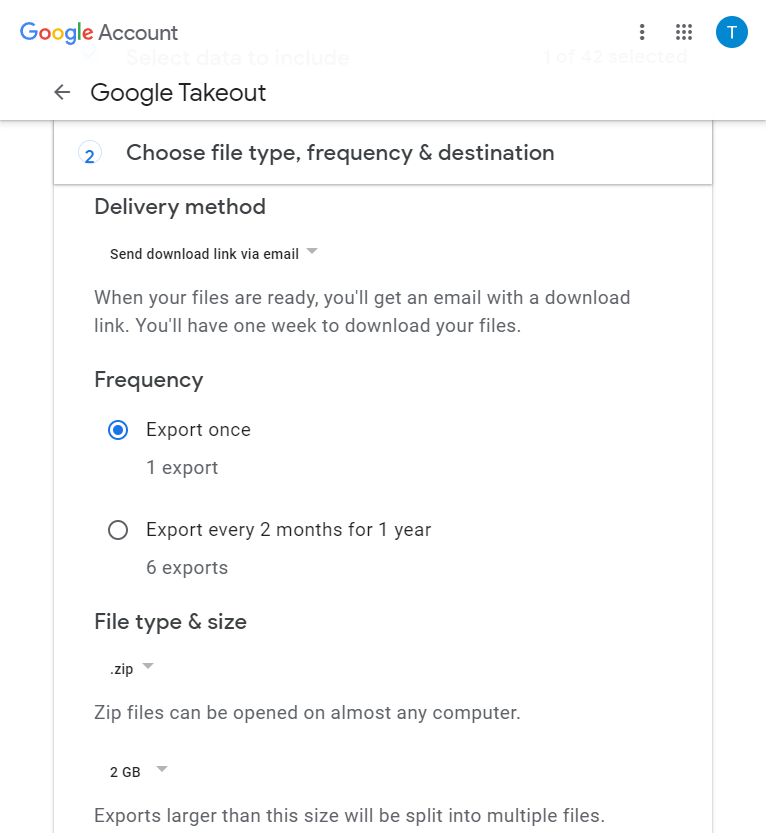Open the Google apps grid icon
Viewport: 766px width, 833px height.
pyautogui.click(x=684, y=32)
